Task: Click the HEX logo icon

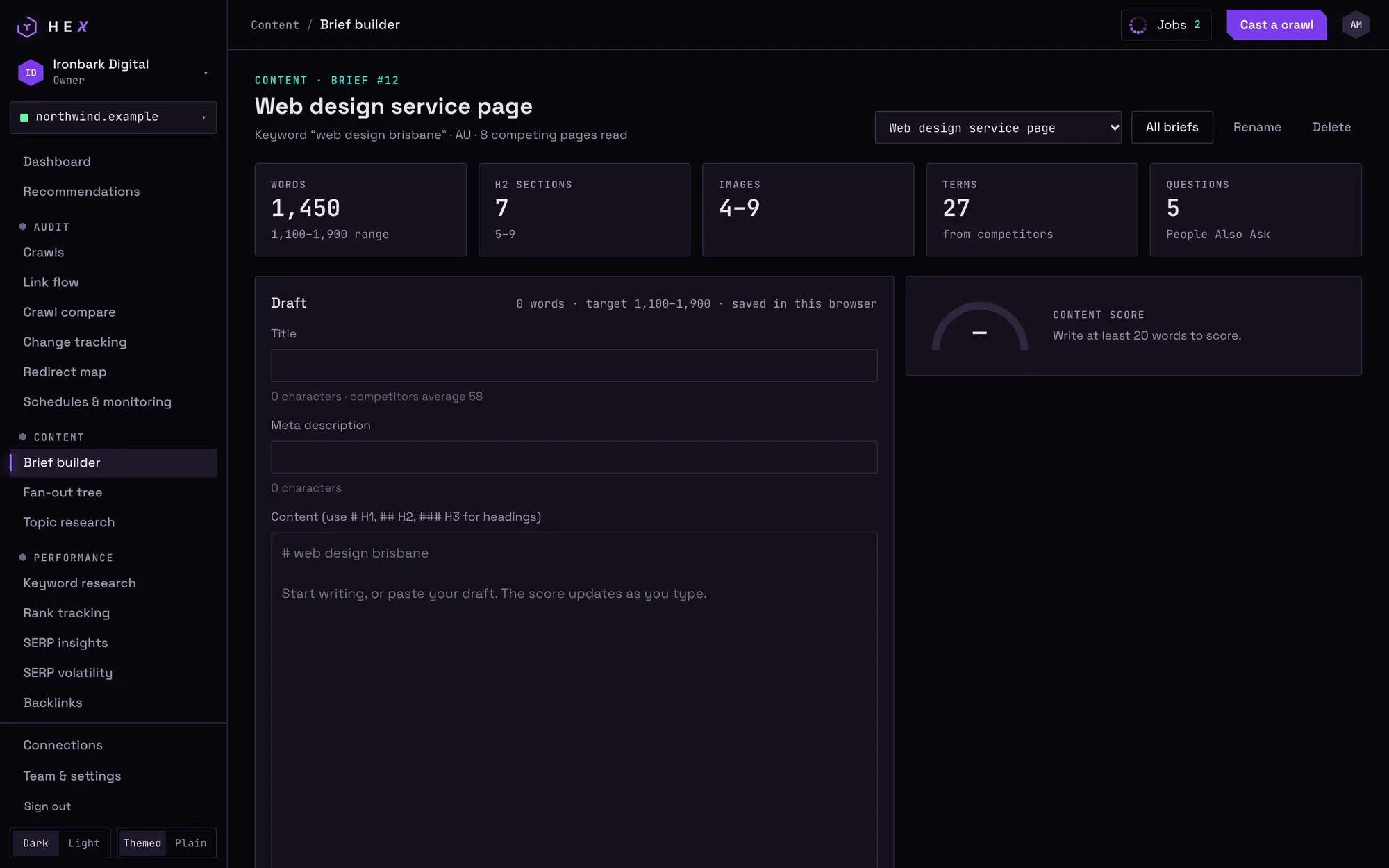Action: click(27, 26)
